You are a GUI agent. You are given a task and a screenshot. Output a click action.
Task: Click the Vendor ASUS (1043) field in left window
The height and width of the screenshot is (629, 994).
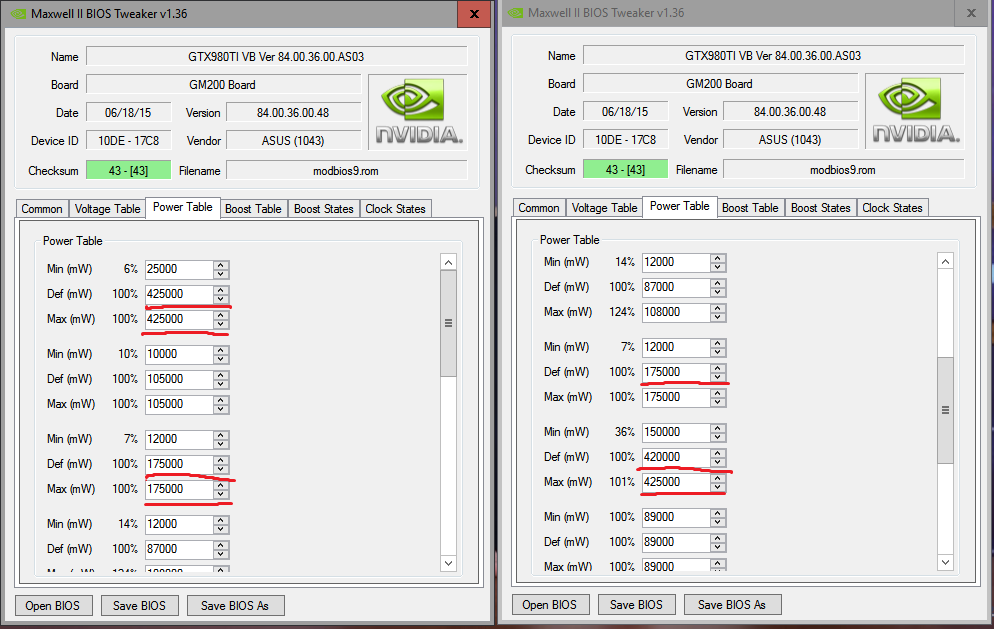click(x=294, y=141)
